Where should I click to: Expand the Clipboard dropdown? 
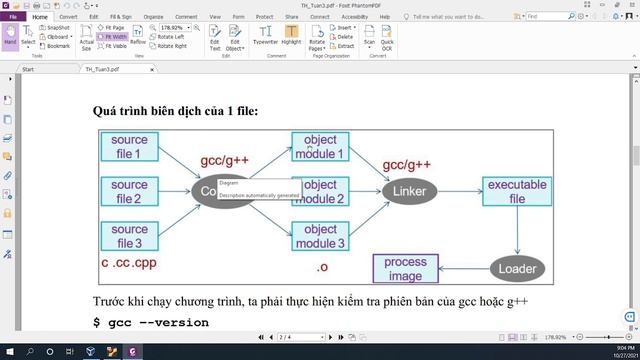[x=71, y=37]
